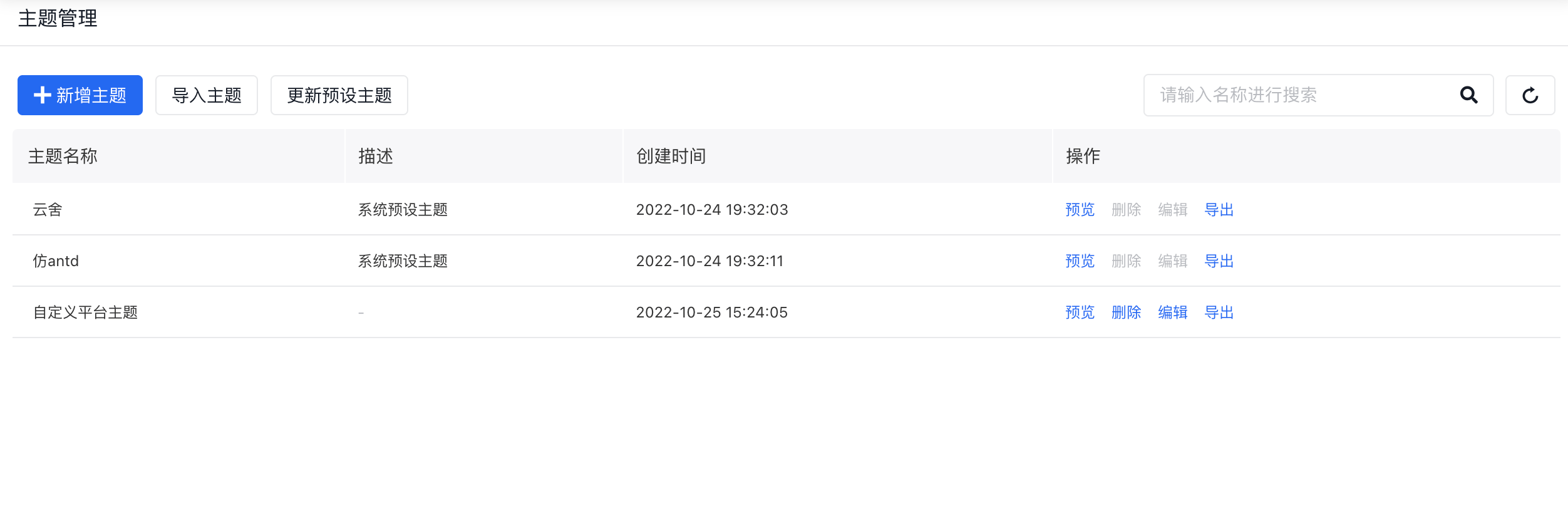Select the 仿antd row name cell
The height and width of the screenshot is (516, 1568).
pos(56,261)
